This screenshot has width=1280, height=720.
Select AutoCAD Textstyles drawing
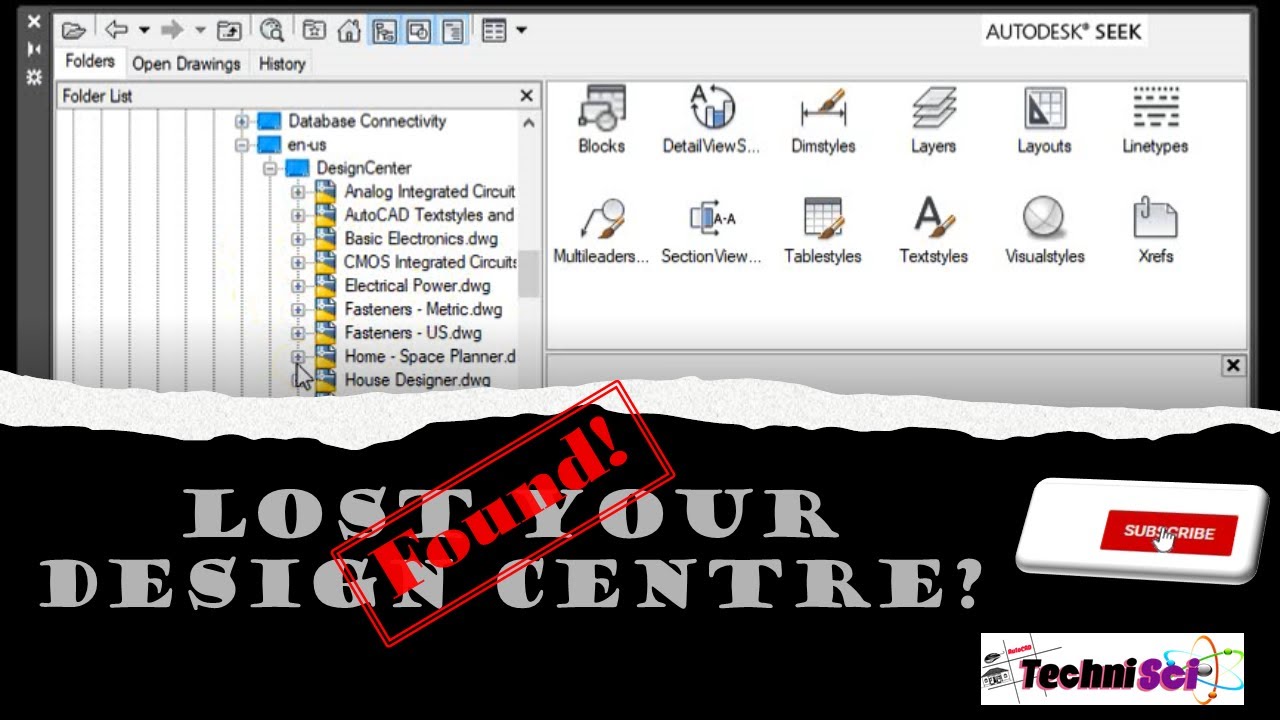[429, 215]
